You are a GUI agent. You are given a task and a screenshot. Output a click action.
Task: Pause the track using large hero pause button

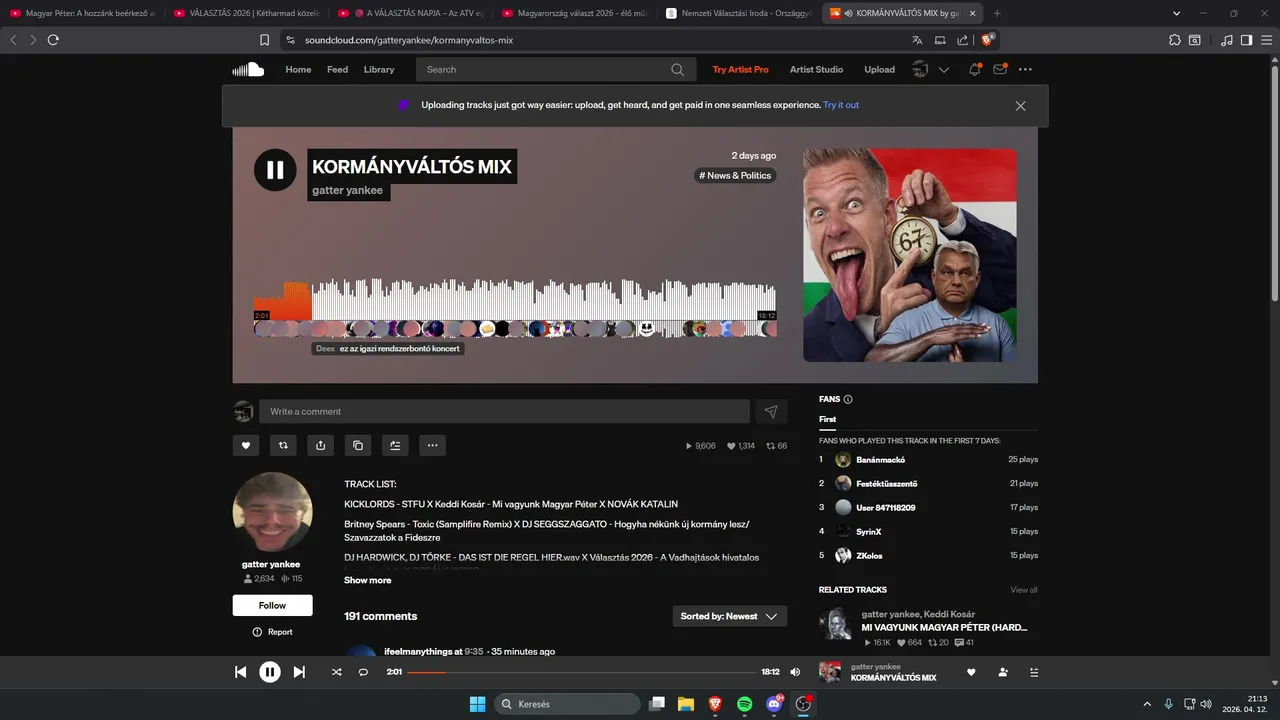[x=275, y=170]
